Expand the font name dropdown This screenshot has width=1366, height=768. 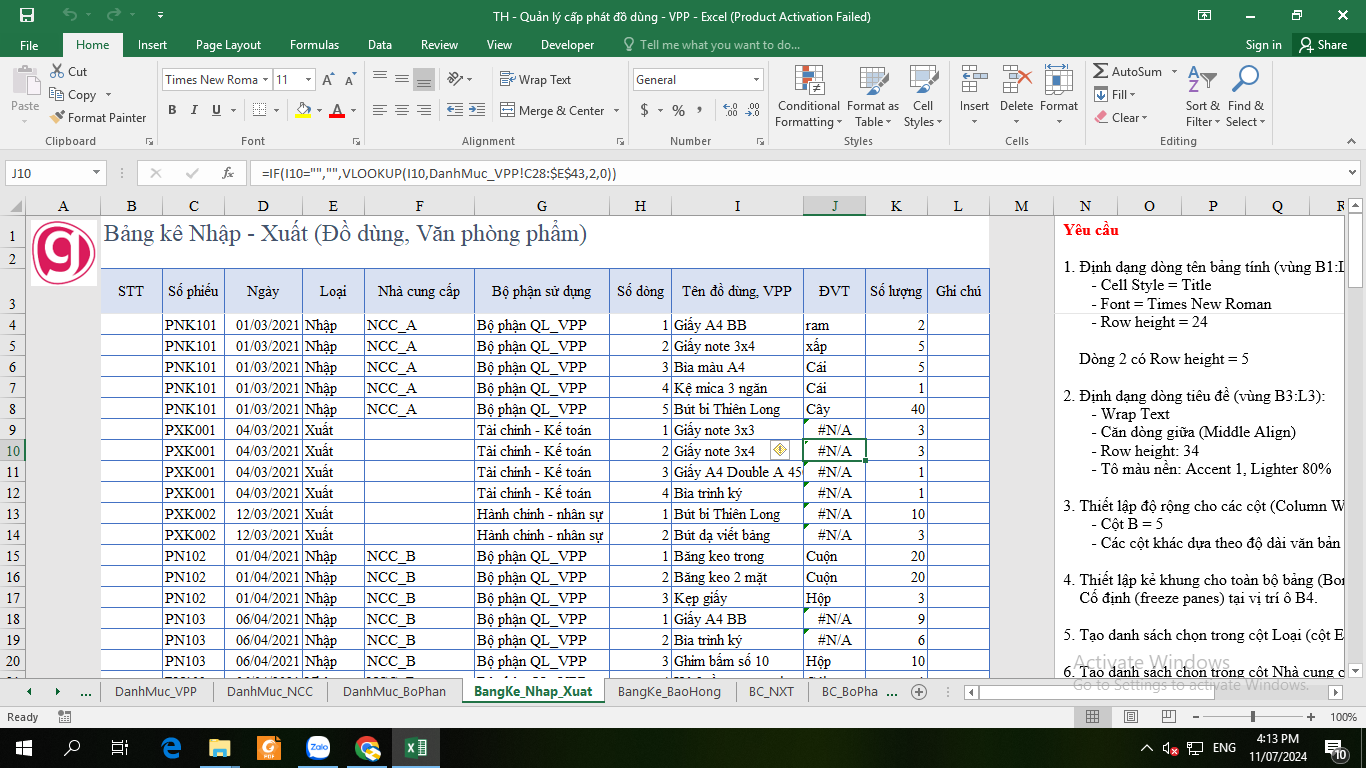tap(265, 80)
